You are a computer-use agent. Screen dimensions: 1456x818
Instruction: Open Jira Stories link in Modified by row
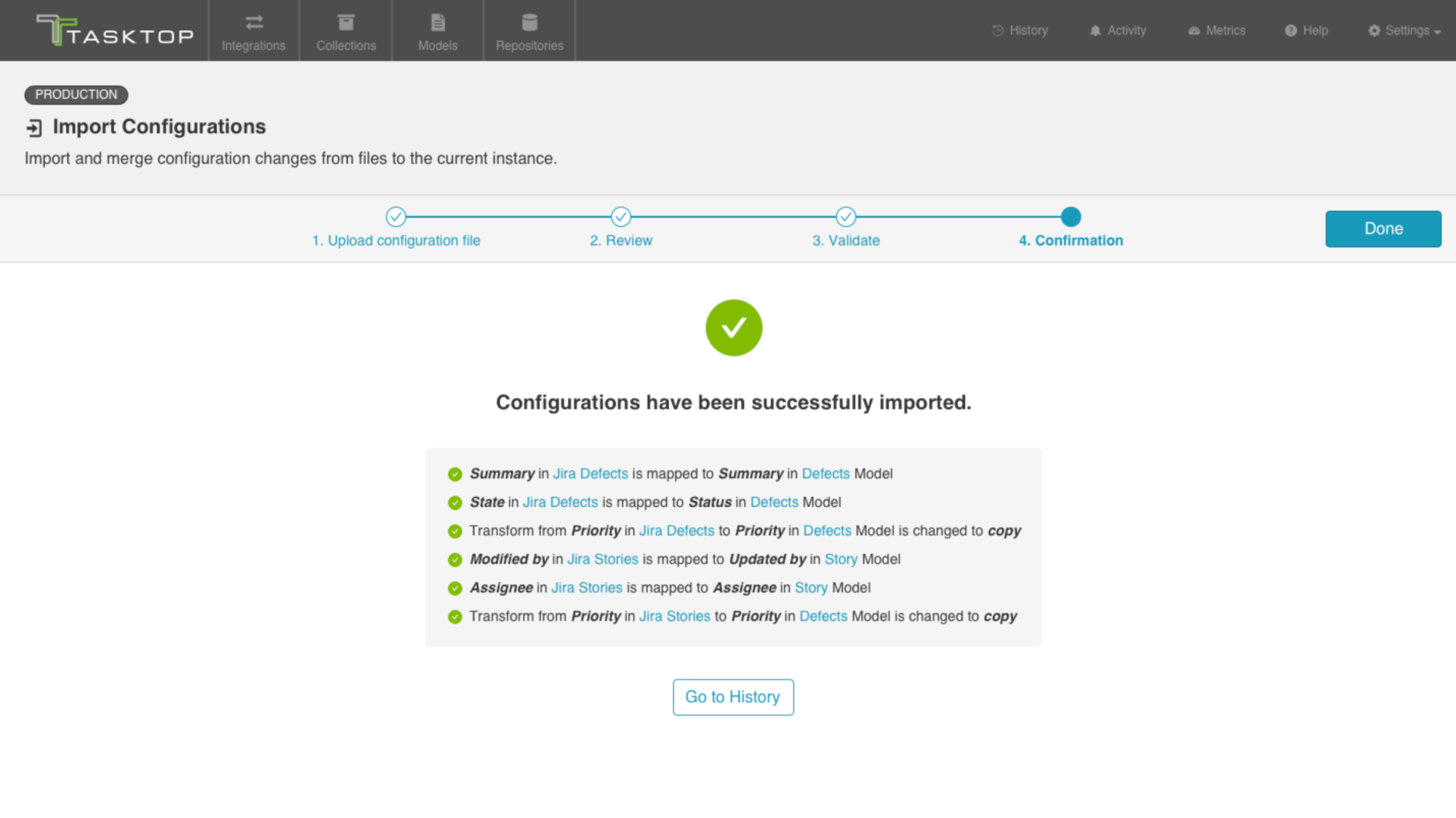click(603, 559)
